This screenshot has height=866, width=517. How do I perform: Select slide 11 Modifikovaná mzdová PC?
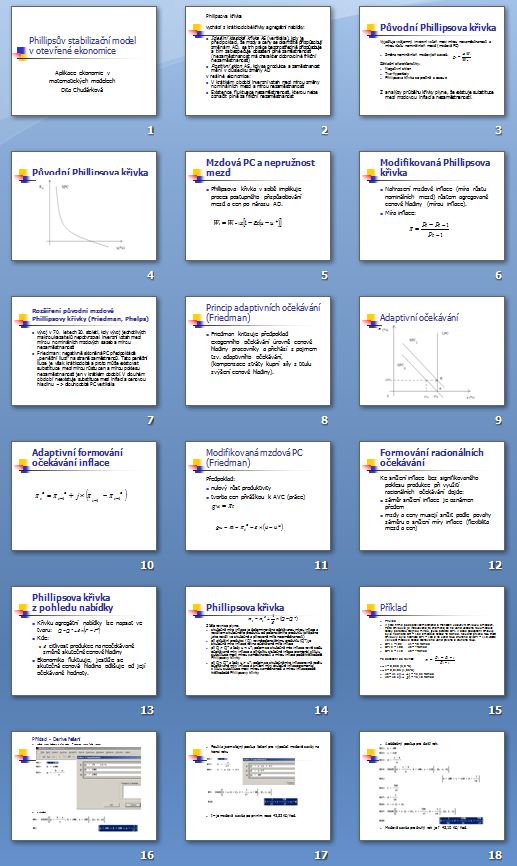(258, 496)
